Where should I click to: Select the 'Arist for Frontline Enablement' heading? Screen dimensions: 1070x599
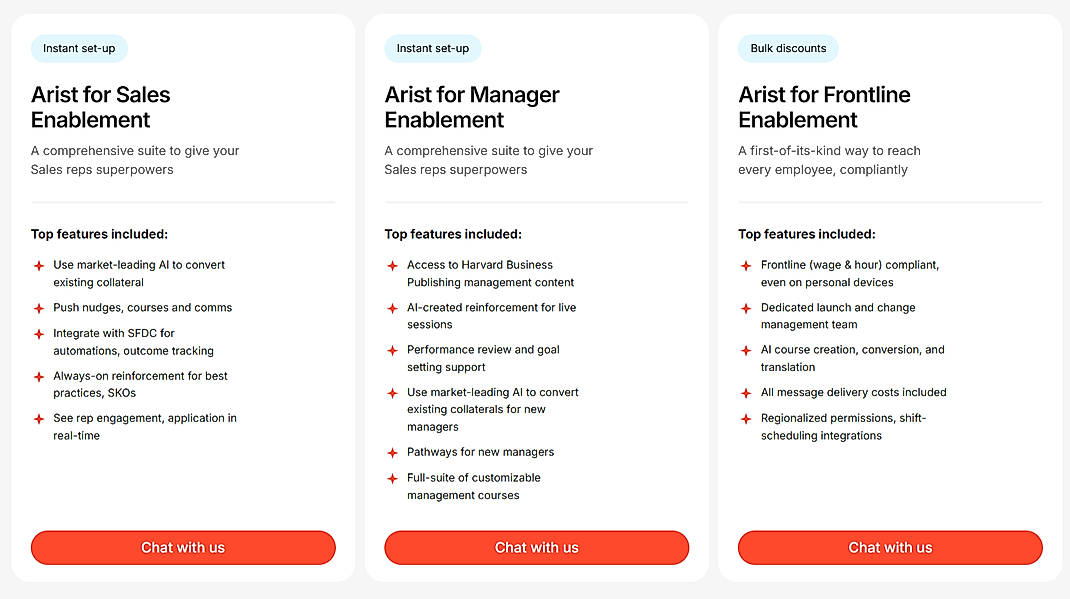[824, 107]
